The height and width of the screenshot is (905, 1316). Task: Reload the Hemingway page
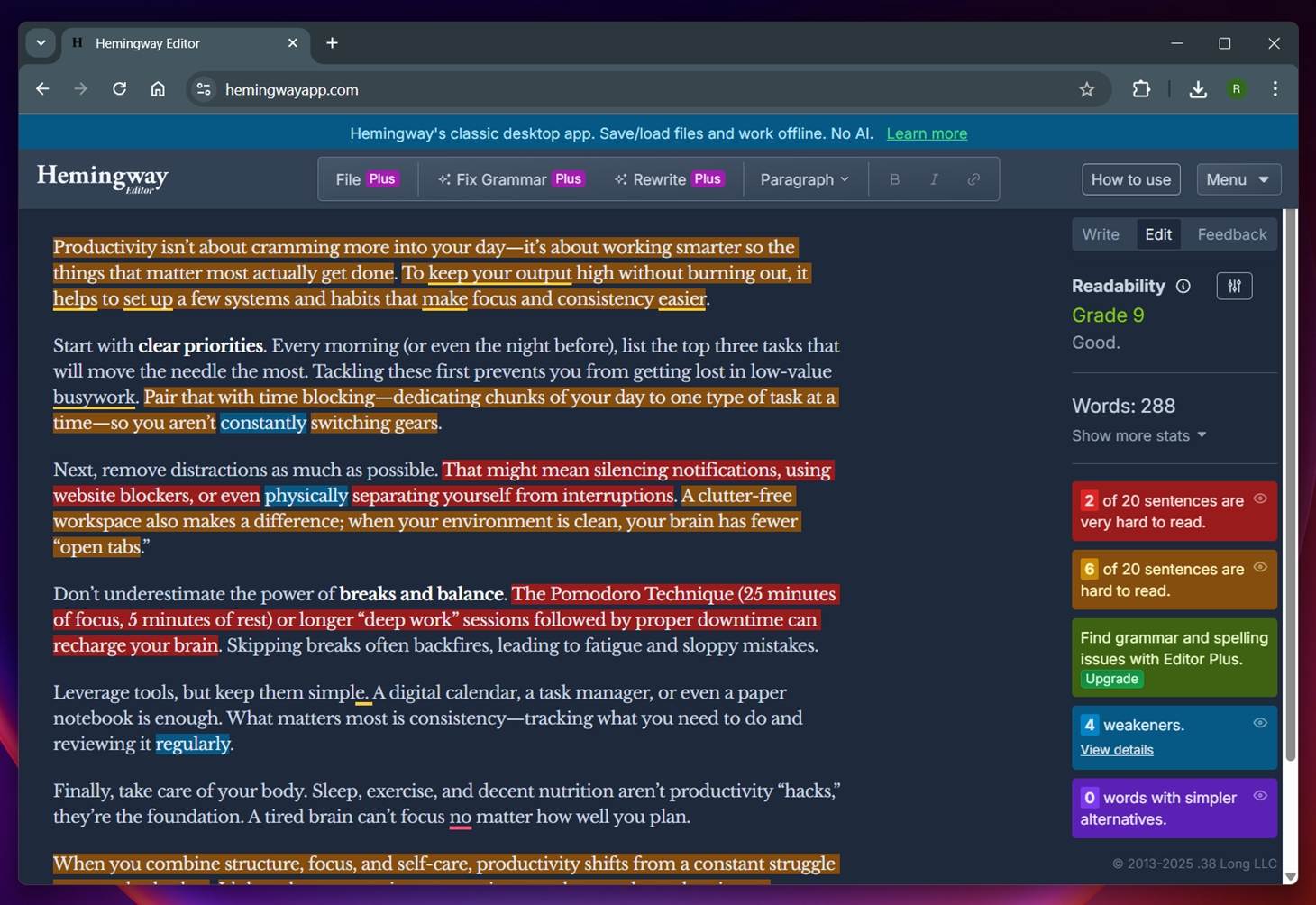119,89
